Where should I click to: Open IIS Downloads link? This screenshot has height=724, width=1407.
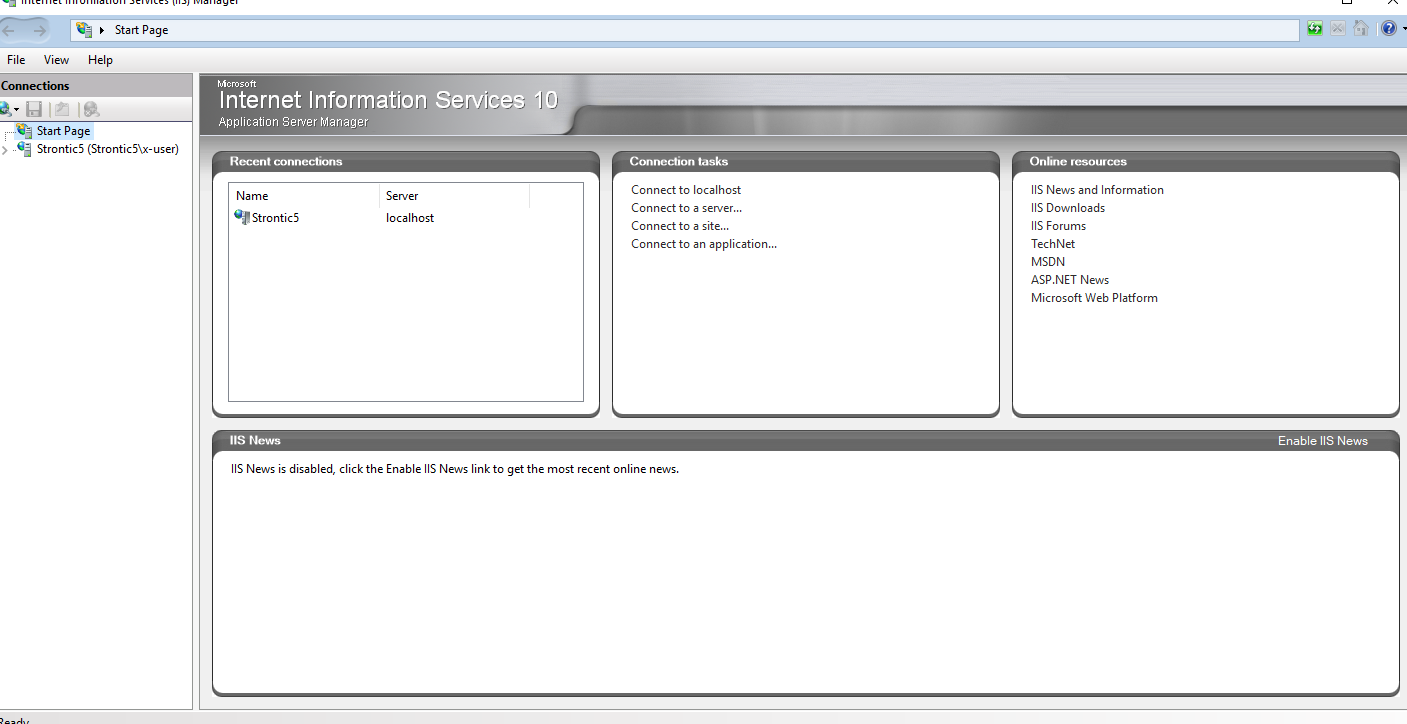coord(1068,208)
